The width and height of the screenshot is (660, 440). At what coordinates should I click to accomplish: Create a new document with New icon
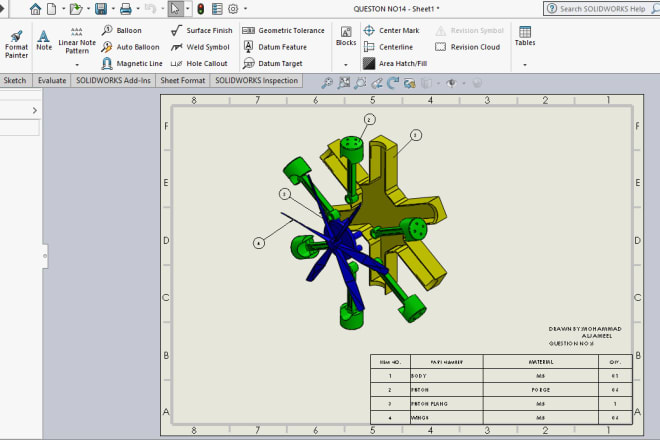(x=51, y=9)
